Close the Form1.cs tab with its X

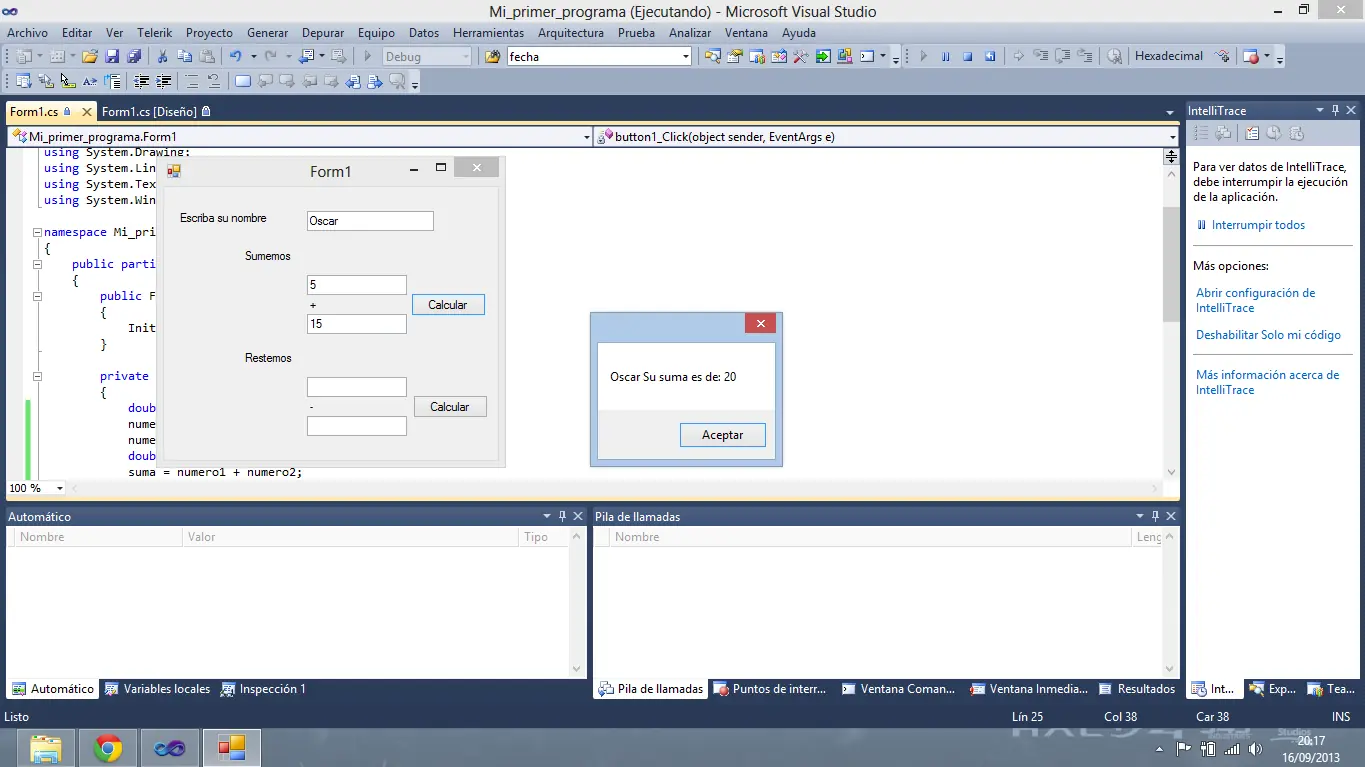pyautogui.click(x=87, y=112)
